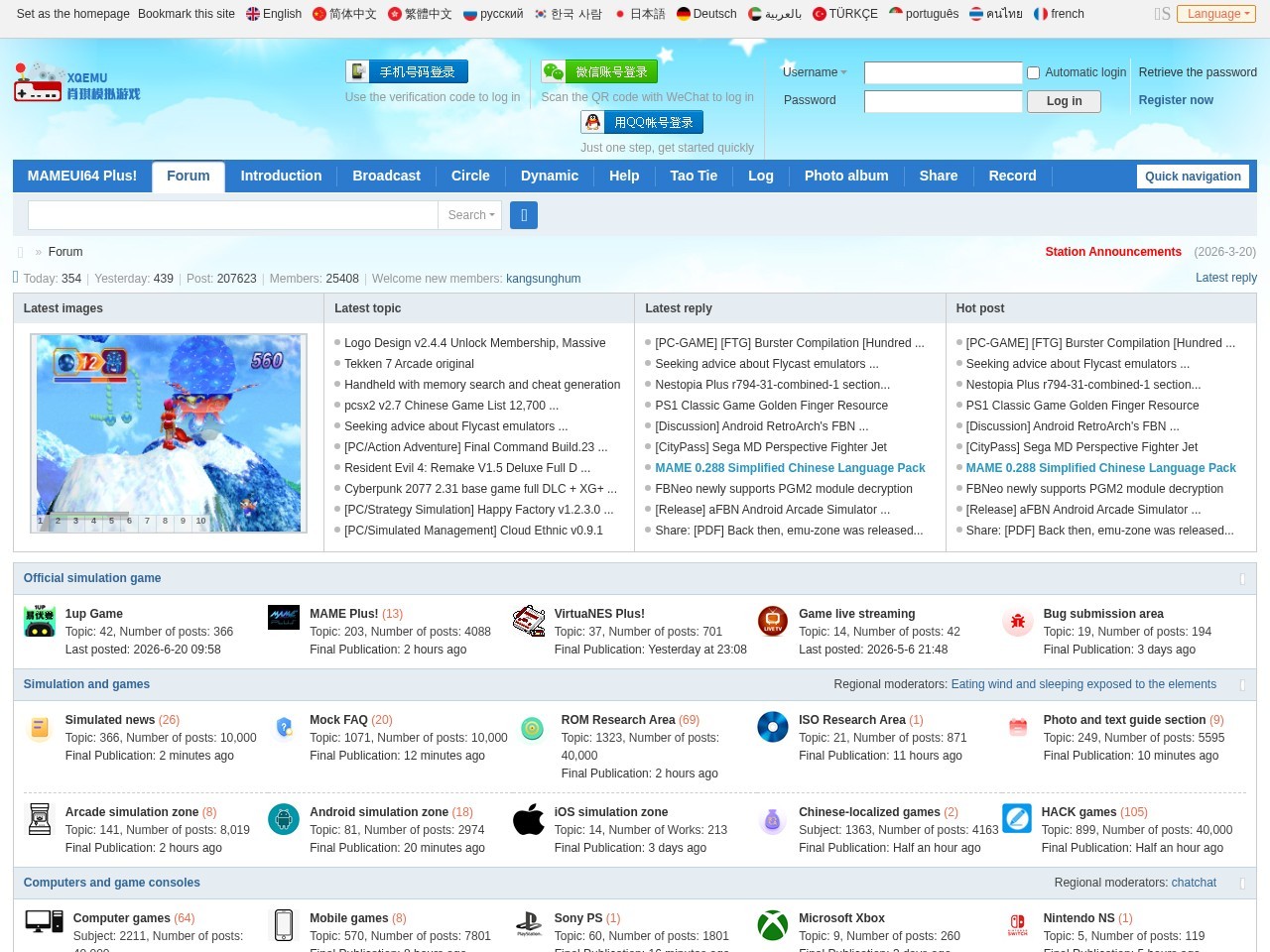Image resolution: width=1270 pixels, height=952 pixels.
Task: Click the Nintendo NS Switch icon
Action: 1018,925
